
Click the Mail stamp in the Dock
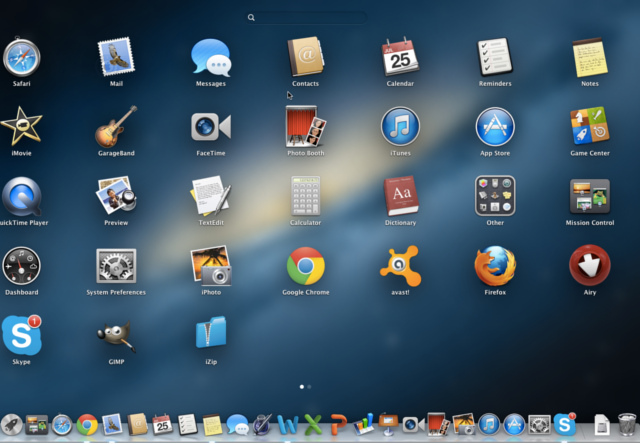point(112,424)
